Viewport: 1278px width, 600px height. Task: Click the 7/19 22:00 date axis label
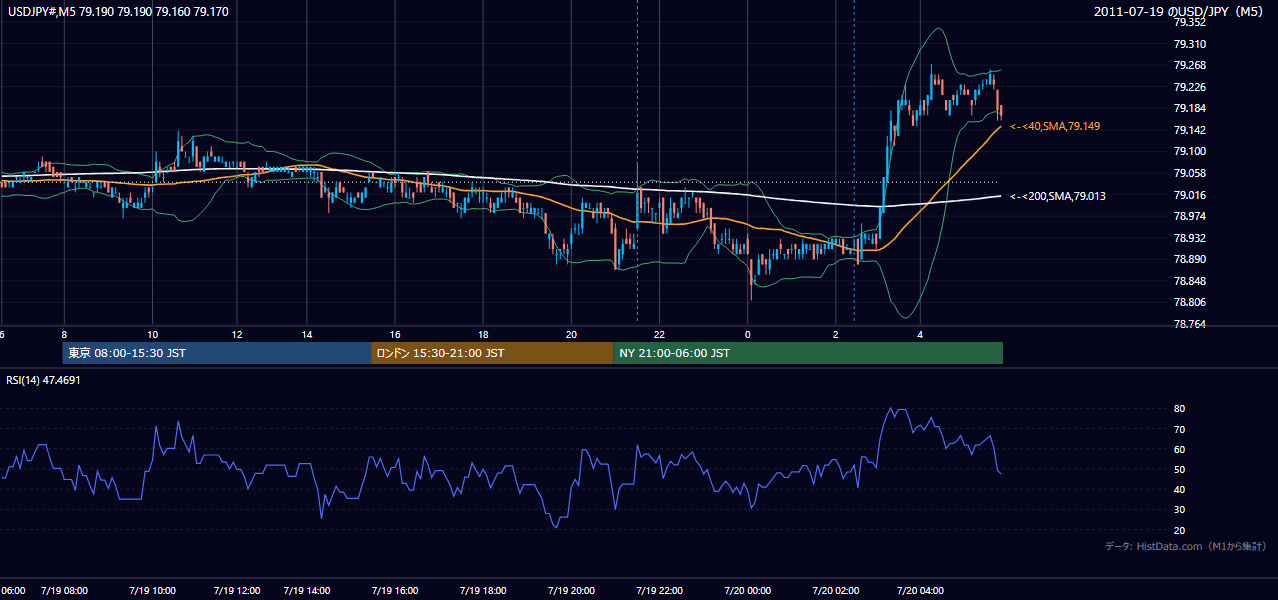(x=659, y=590)
